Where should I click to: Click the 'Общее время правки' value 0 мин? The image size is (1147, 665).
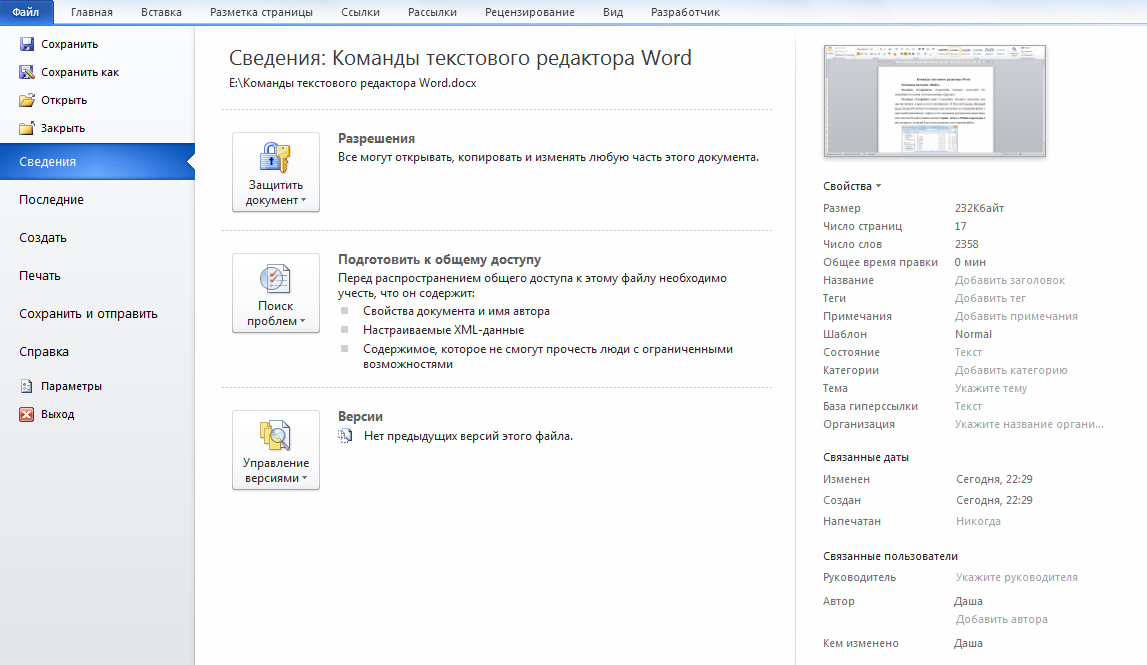970,262
